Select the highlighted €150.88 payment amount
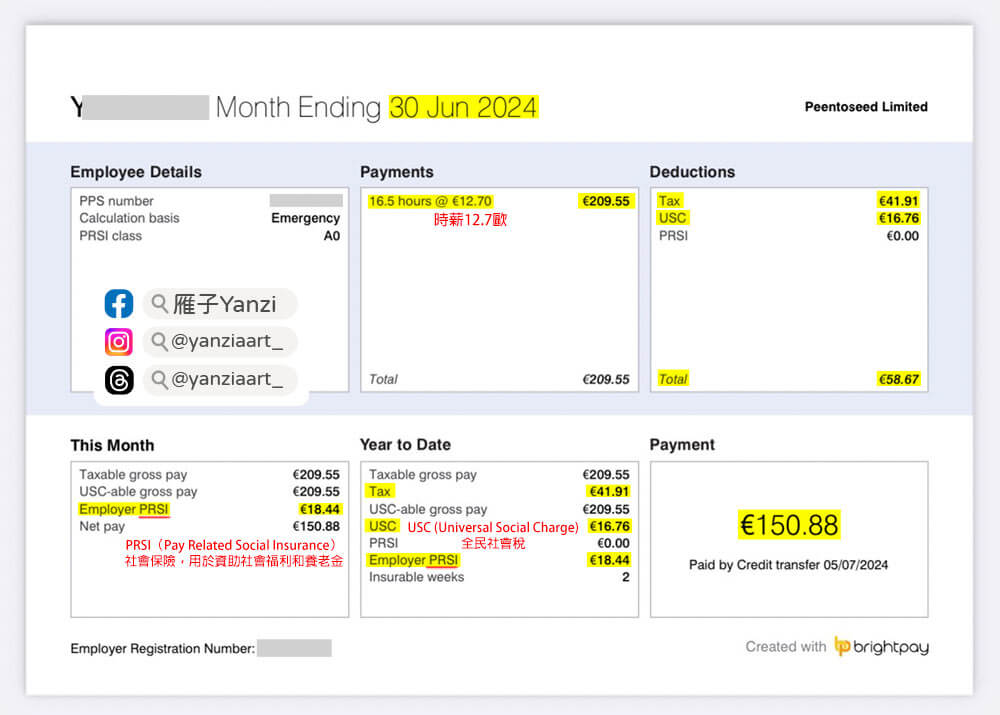This screenshot has height=715, width=1000. (x=789, y=525)
